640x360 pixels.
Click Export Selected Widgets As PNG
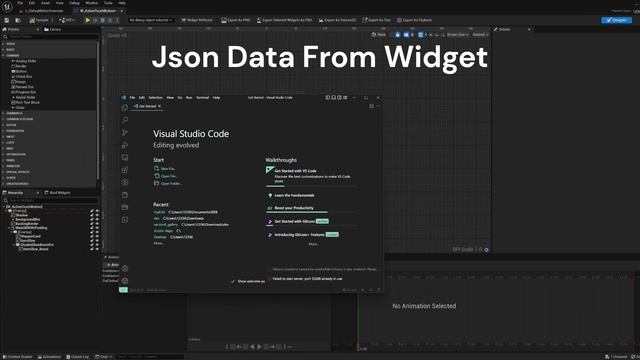(284, 20)
